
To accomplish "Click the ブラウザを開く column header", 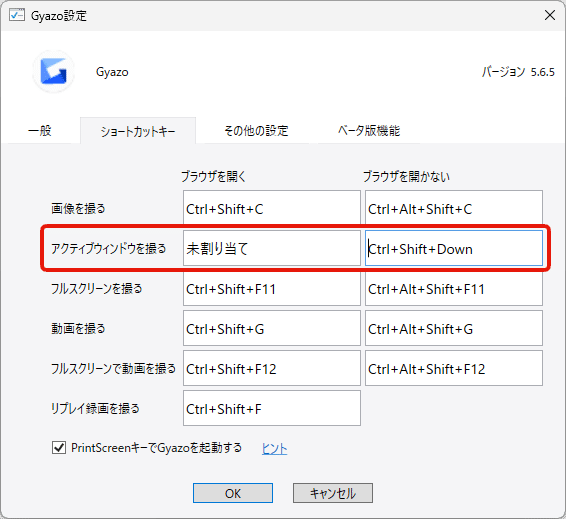I will [x=213, y=176].
